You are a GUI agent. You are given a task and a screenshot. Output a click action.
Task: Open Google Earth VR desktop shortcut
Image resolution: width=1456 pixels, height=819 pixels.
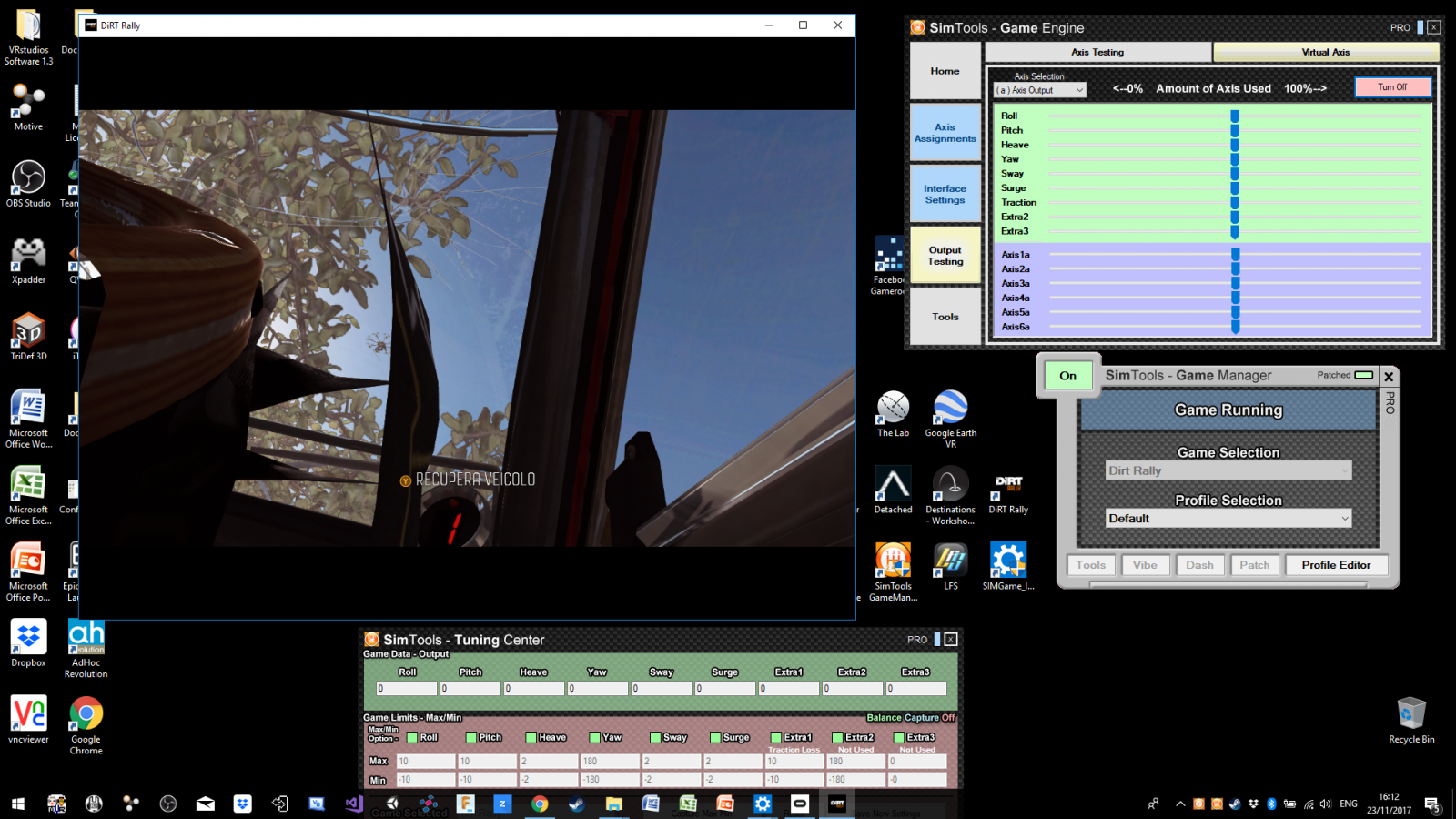coord(950,409)
